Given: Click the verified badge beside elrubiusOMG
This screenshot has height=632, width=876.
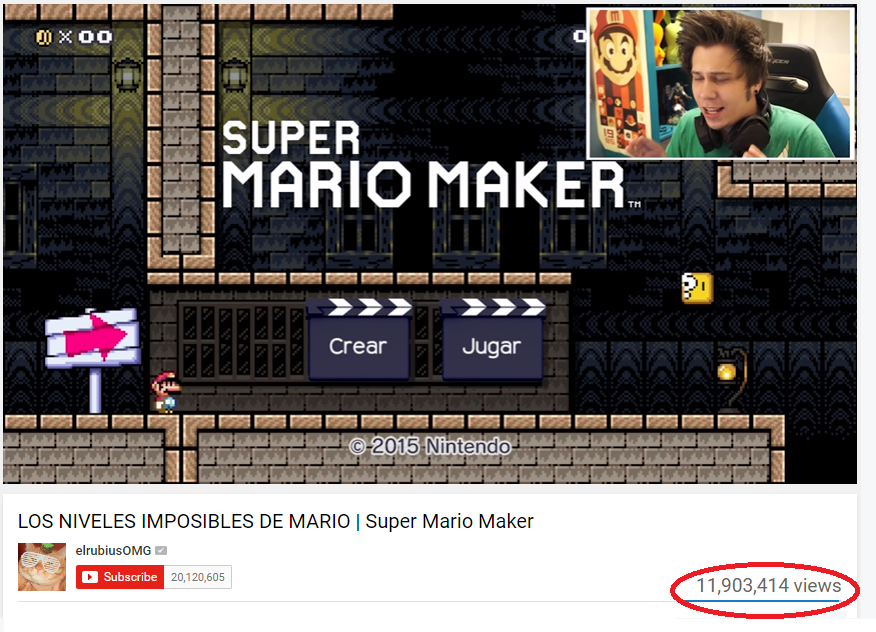Looking at the screenshot, I should tap(161, 550).
